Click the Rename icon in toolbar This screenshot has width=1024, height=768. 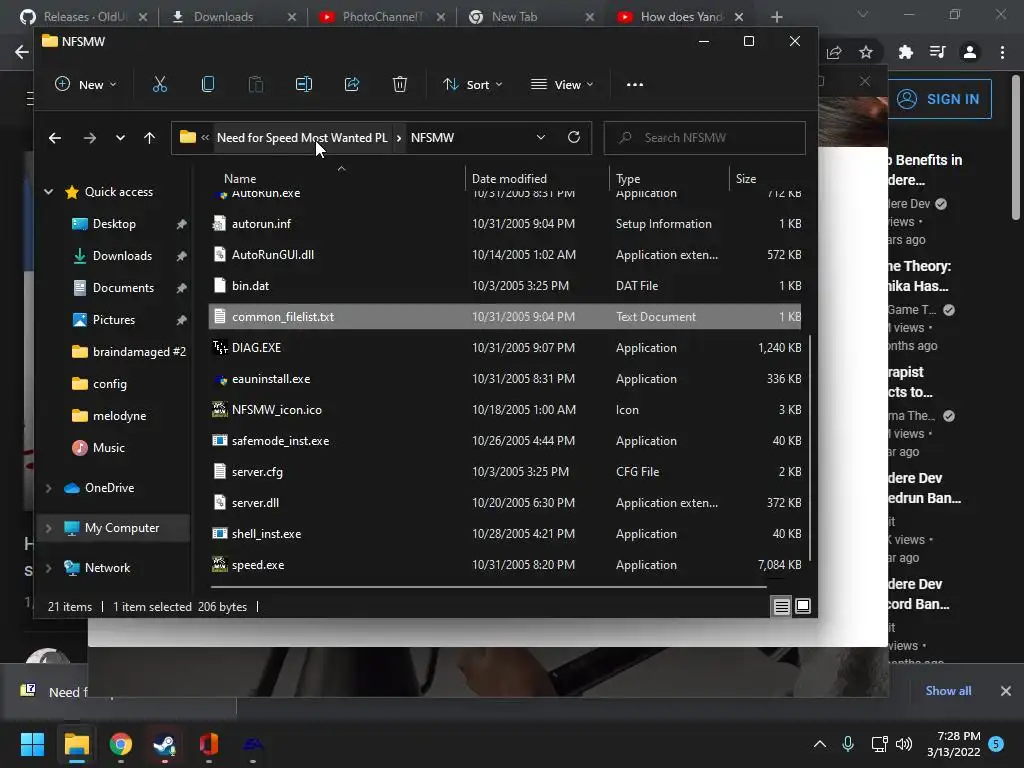click(304, 84)
